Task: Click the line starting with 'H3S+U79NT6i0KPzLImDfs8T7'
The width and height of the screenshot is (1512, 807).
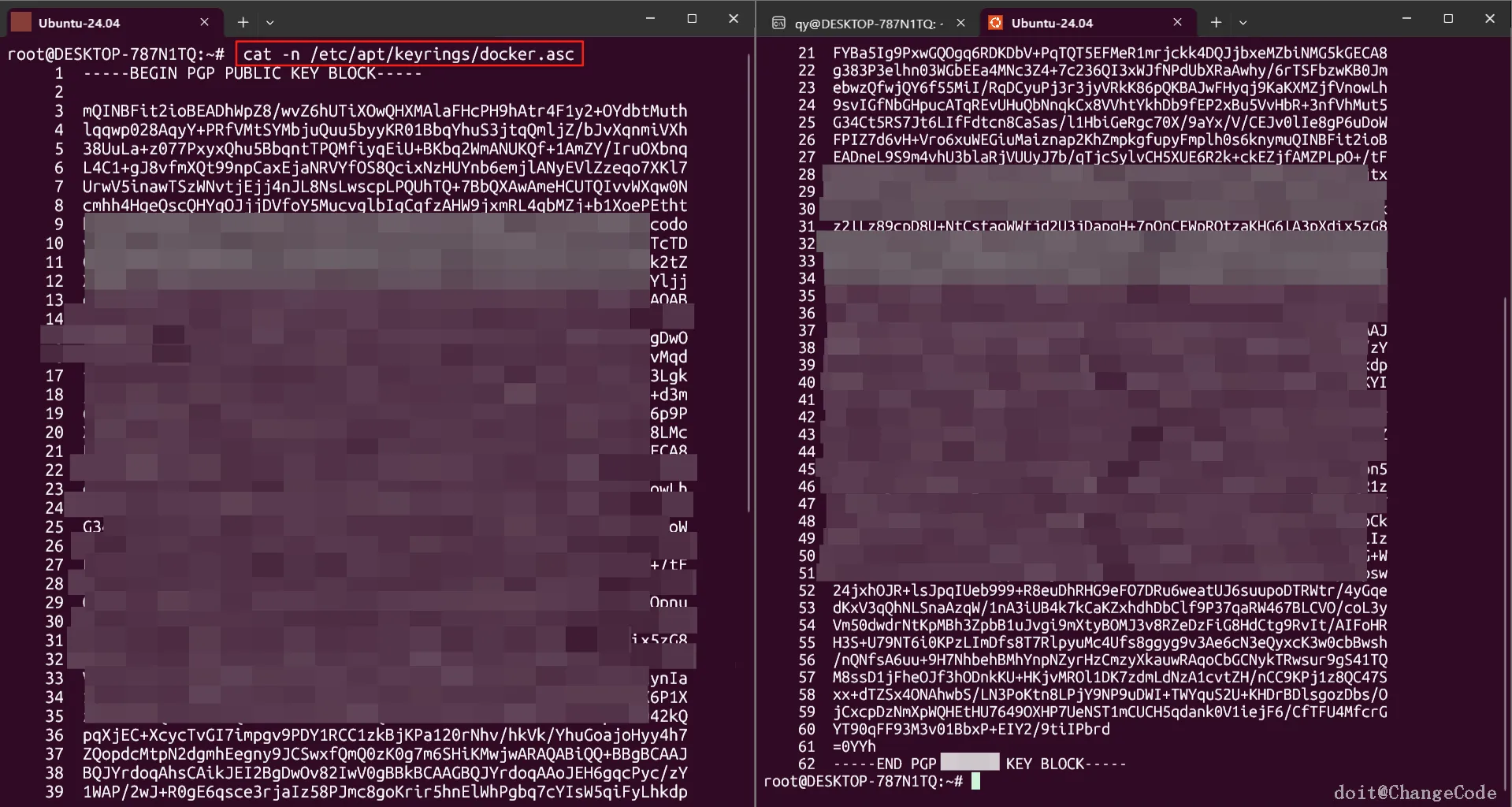Action: pos(1109,642)
